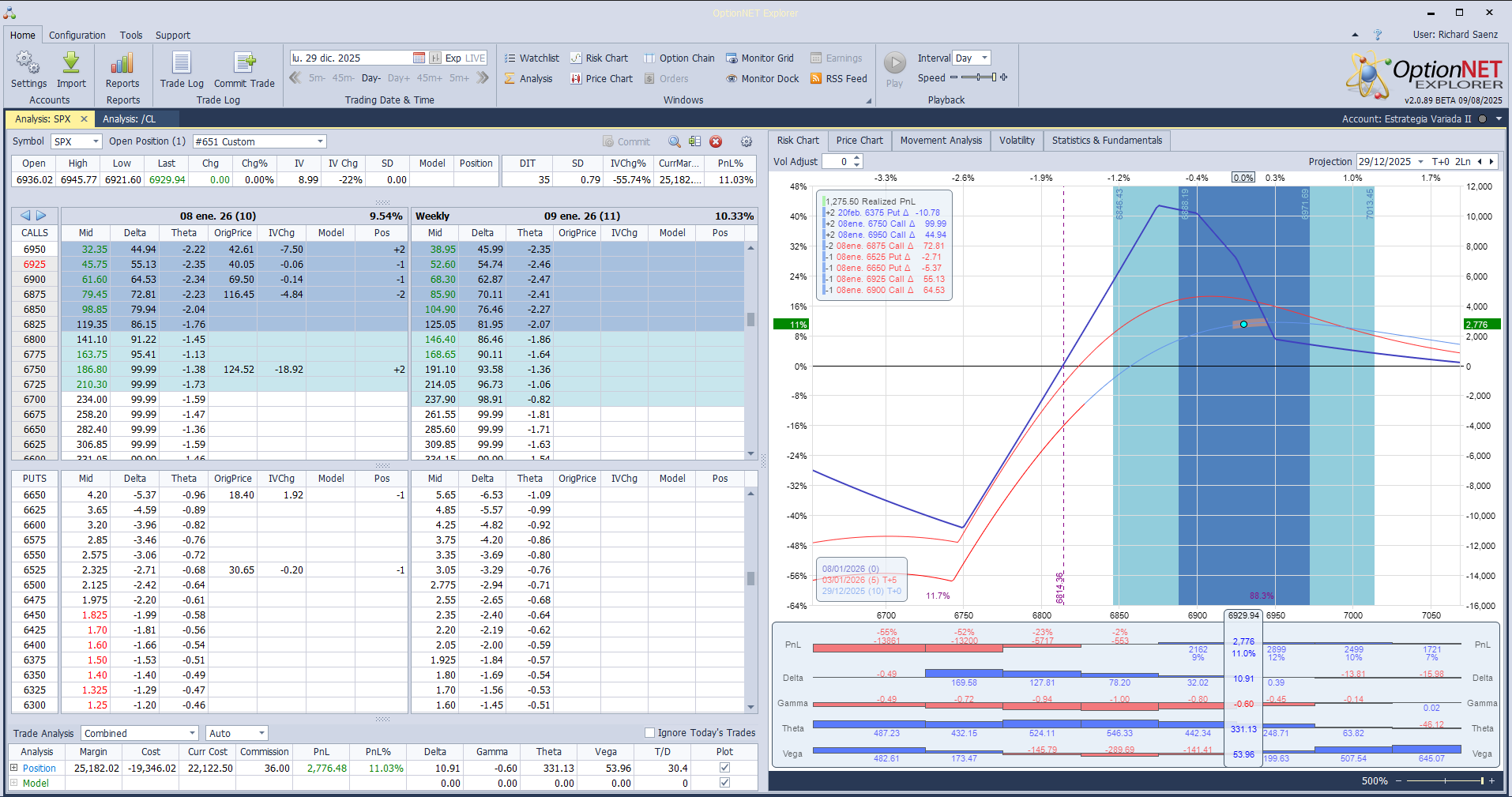This screenshot has width=1512, height=797.
Task: Click the 45m- step back button
Action: pos(343,78)
